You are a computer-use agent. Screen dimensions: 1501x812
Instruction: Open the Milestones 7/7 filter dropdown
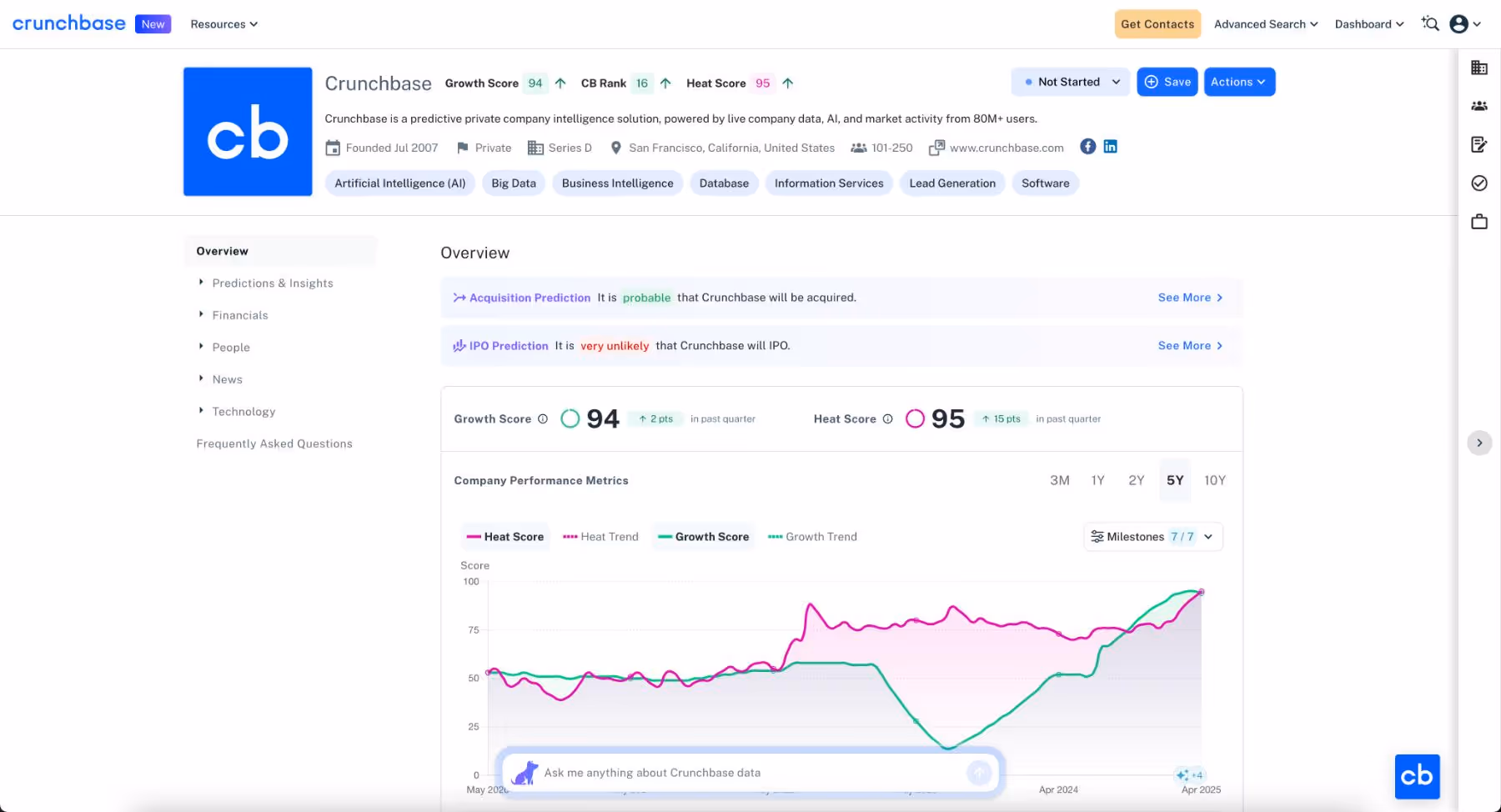[x=1153, y=537]
